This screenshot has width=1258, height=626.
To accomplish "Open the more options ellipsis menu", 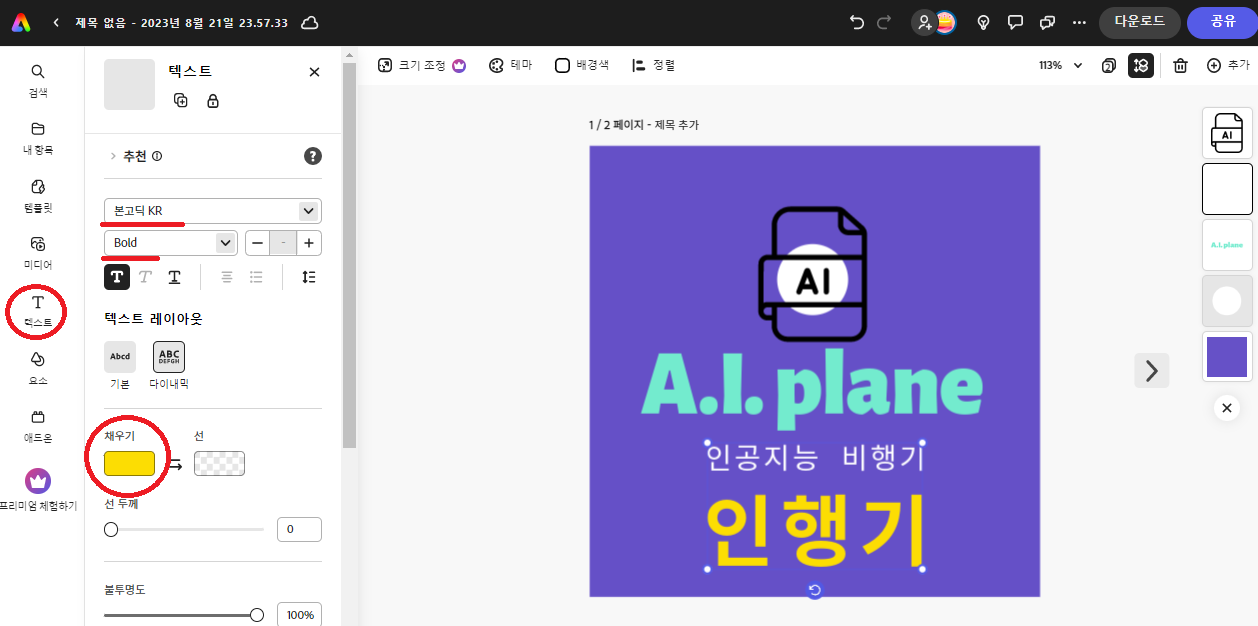I will [x=1079, y=22].
